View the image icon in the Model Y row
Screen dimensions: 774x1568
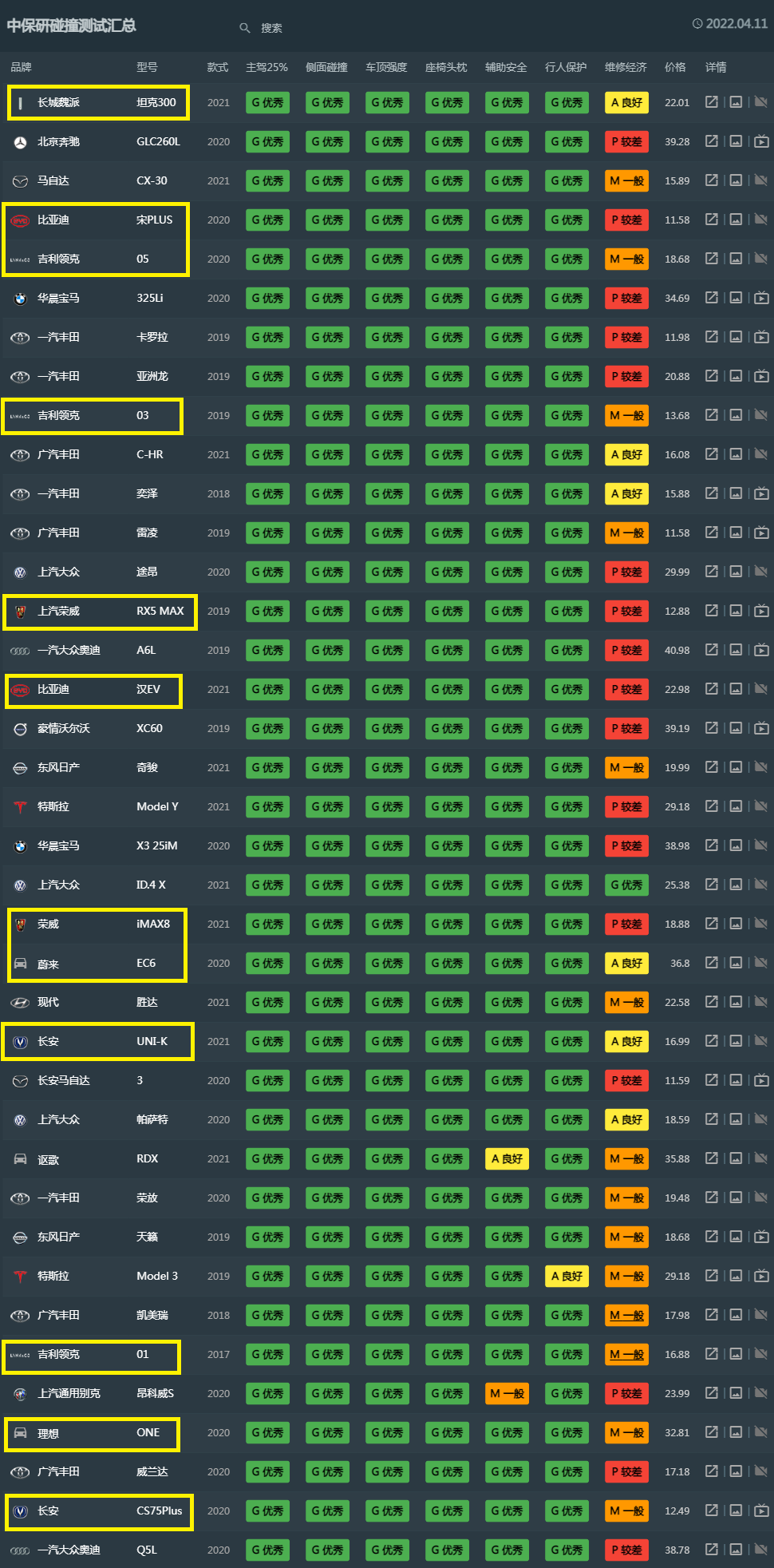coord(736,806)
